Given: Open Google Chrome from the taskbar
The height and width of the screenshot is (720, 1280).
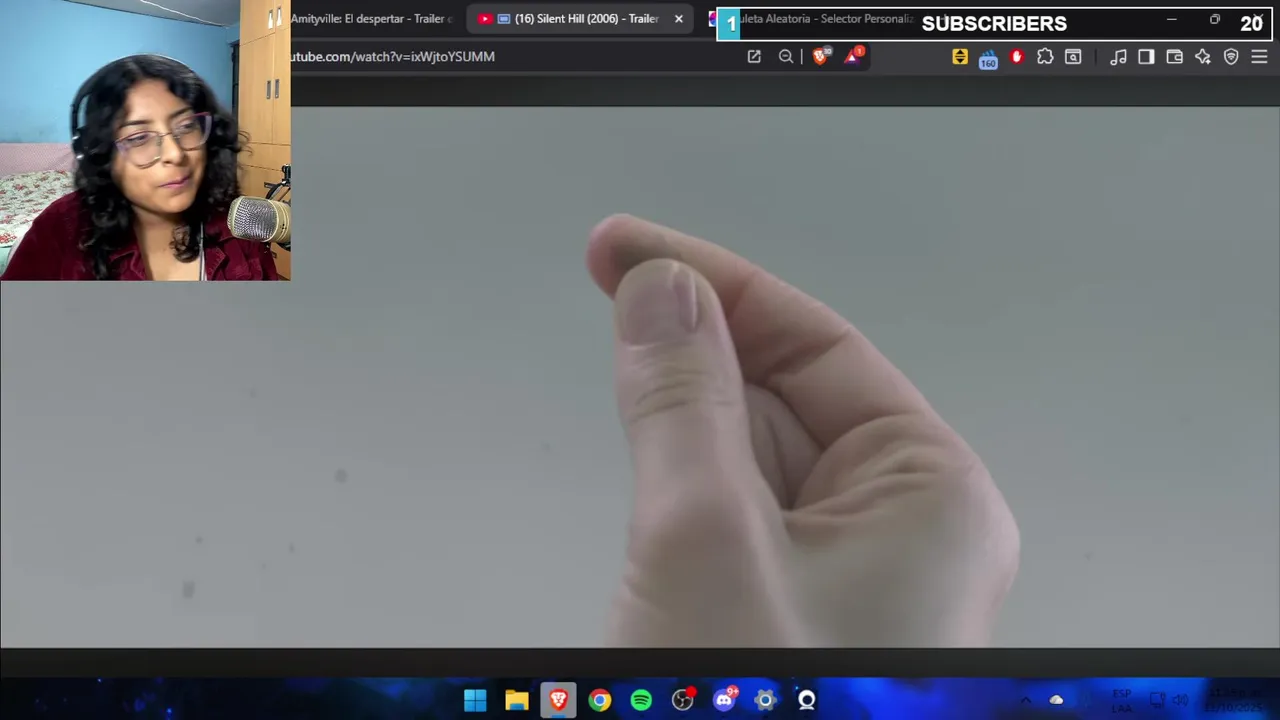Looking at the screenshot, I should point(600,700).
